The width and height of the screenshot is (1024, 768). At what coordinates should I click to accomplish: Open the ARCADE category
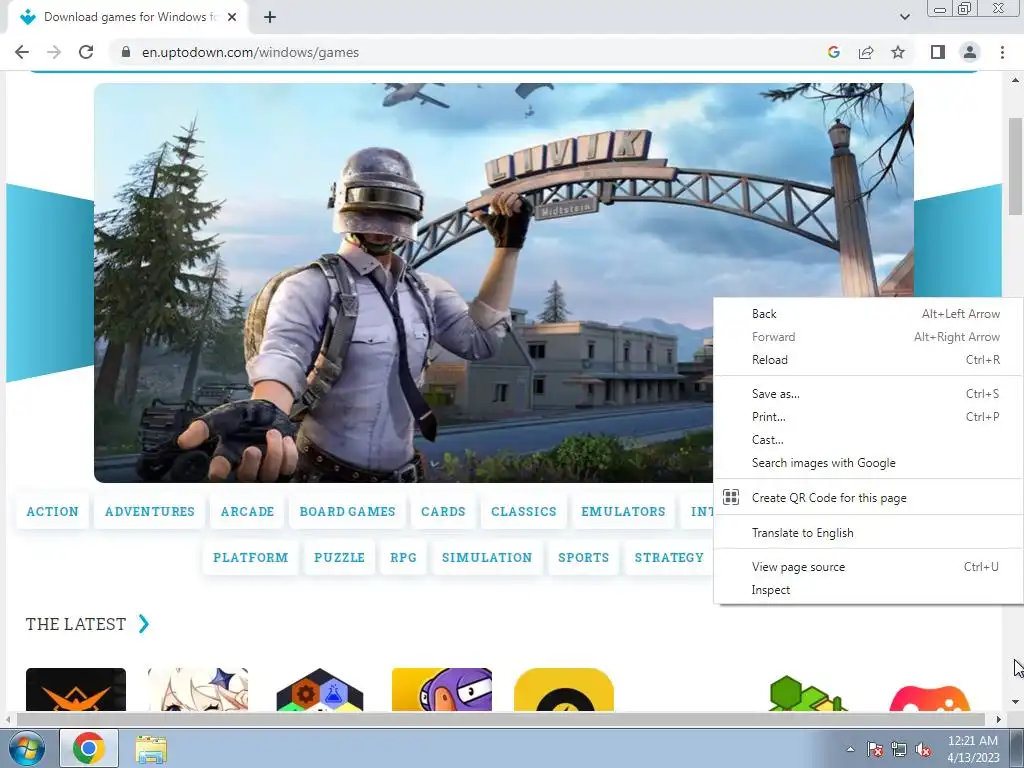click(x=248, y=511)
